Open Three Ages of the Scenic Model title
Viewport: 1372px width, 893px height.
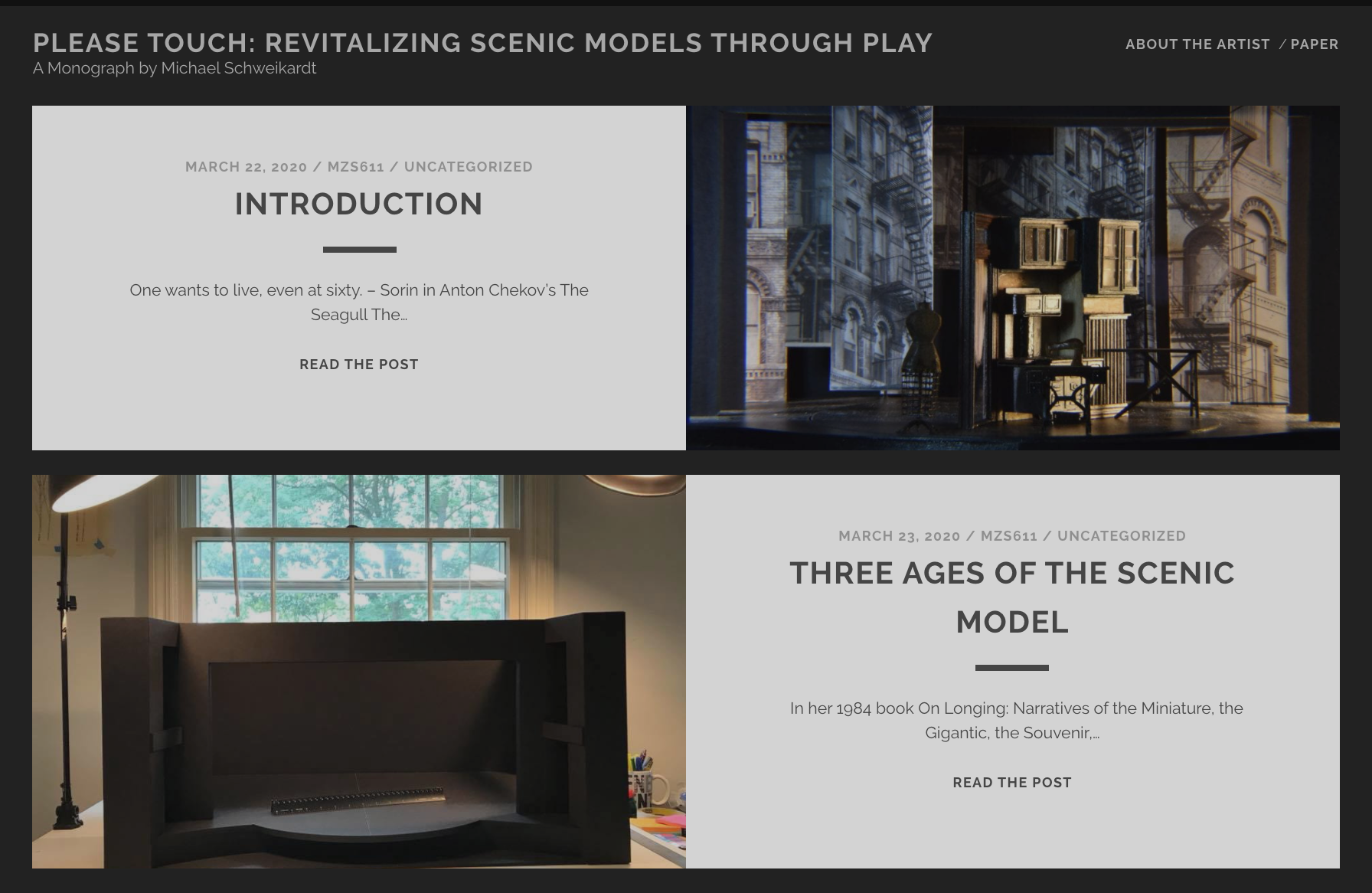coord(1012,597)
